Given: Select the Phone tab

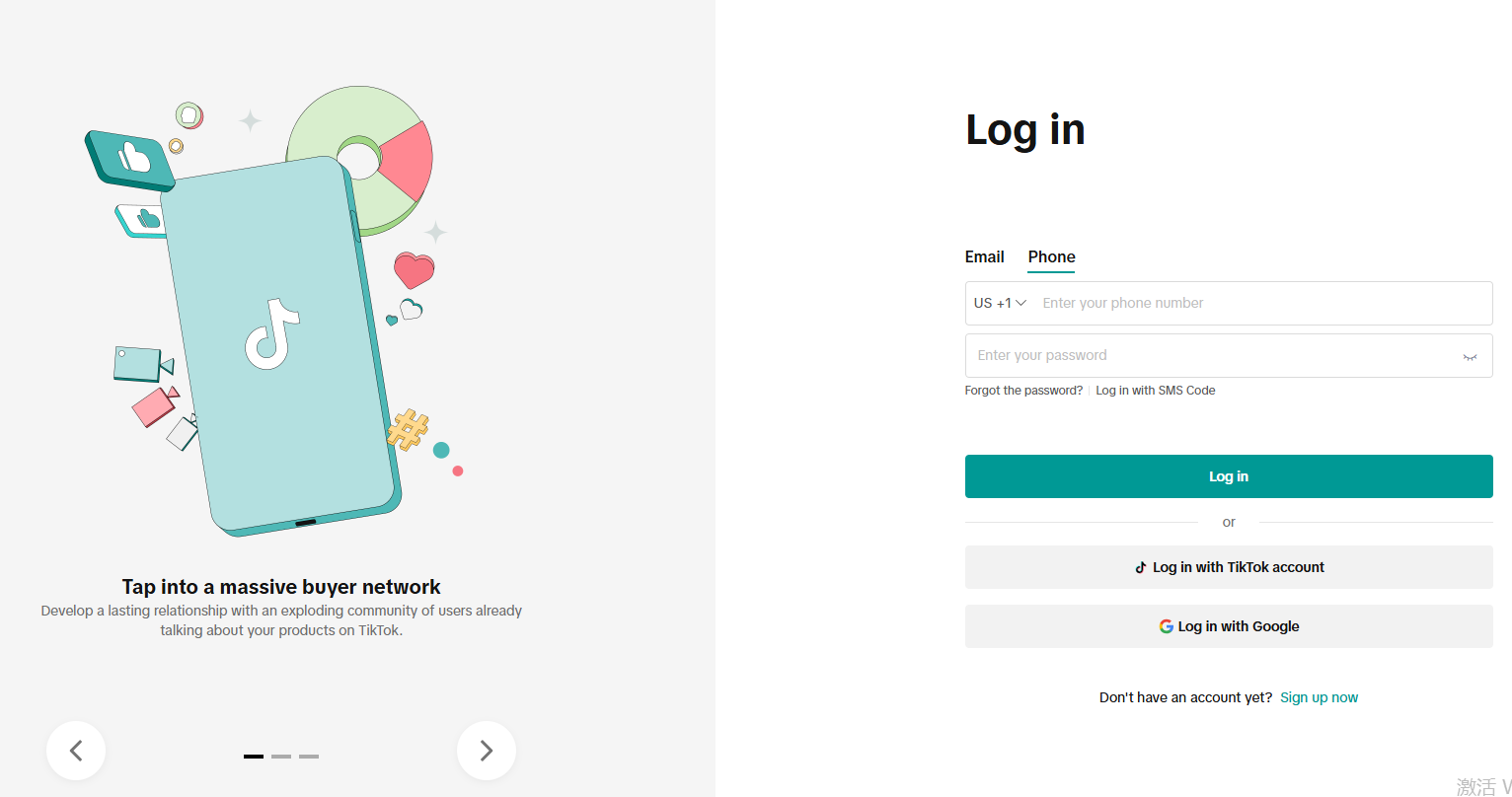Looking at the screenshot, I should (1051, 256).
